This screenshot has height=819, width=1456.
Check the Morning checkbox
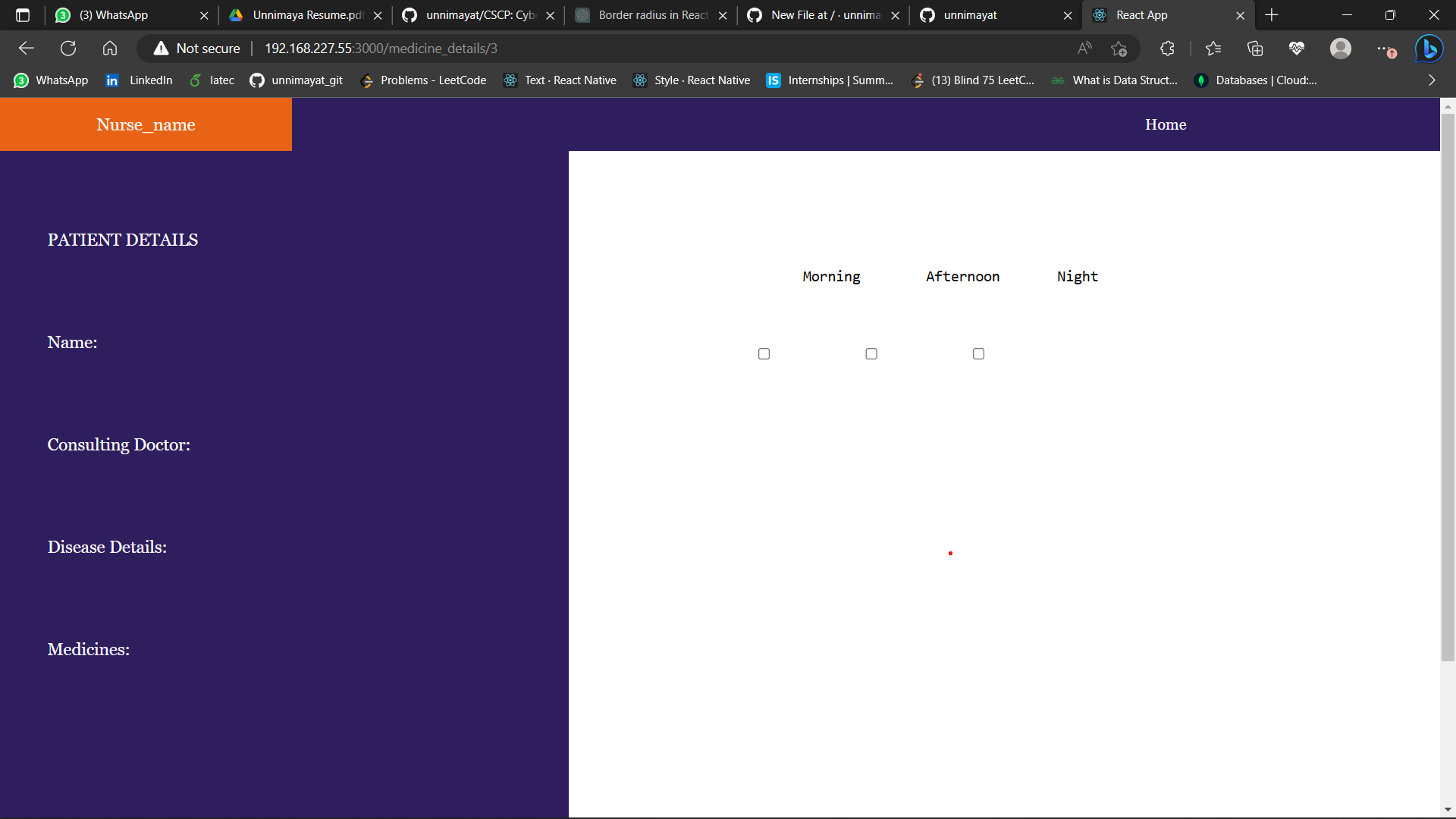coord(764,353)
